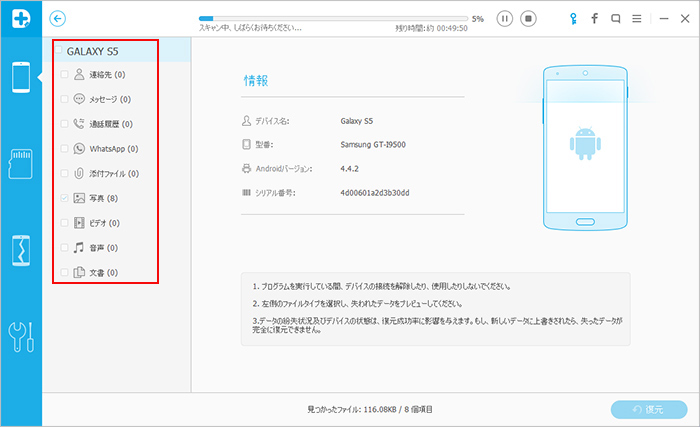Open the feedback chat bubble icon

pos(616,19)
